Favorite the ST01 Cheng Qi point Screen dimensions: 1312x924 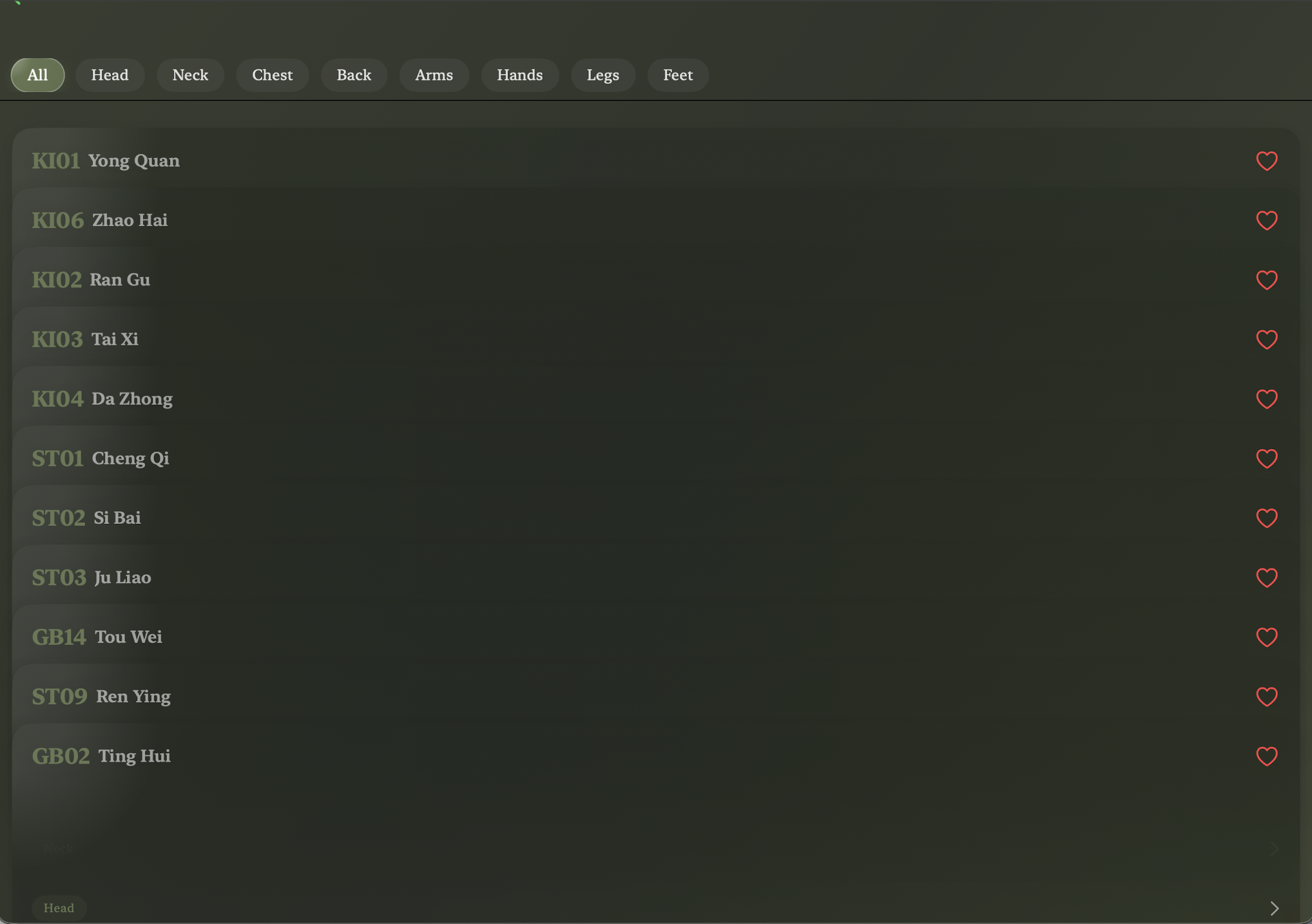tap(1266, 458)
